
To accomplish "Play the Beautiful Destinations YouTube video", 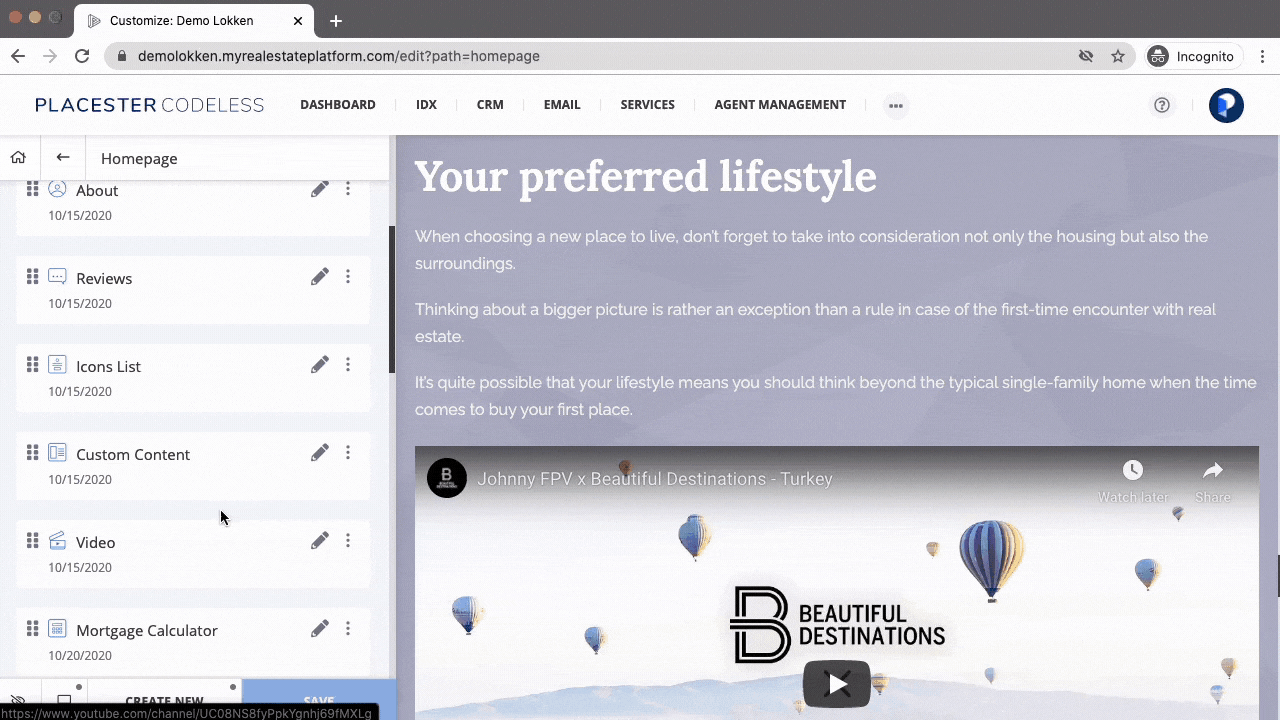I will (x=837, y=684).
